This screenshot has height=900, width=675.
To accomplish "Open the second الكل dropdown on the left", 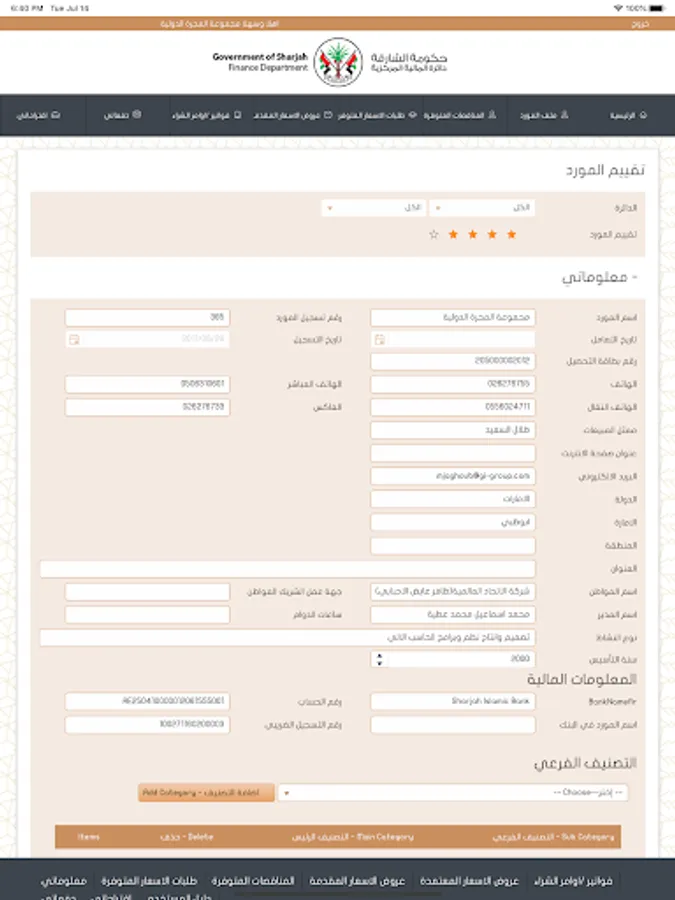I will 374,208.
